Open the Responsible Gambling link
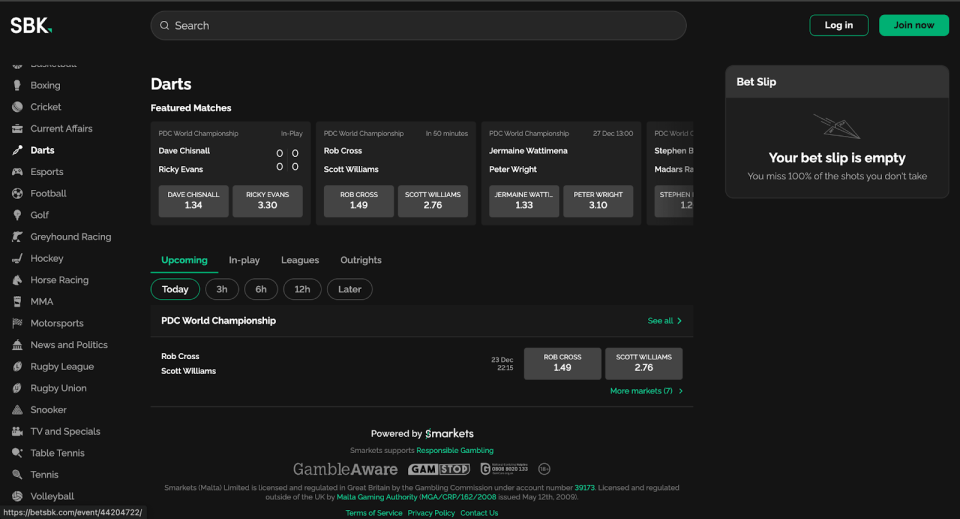960x519 pixels. 455,450
